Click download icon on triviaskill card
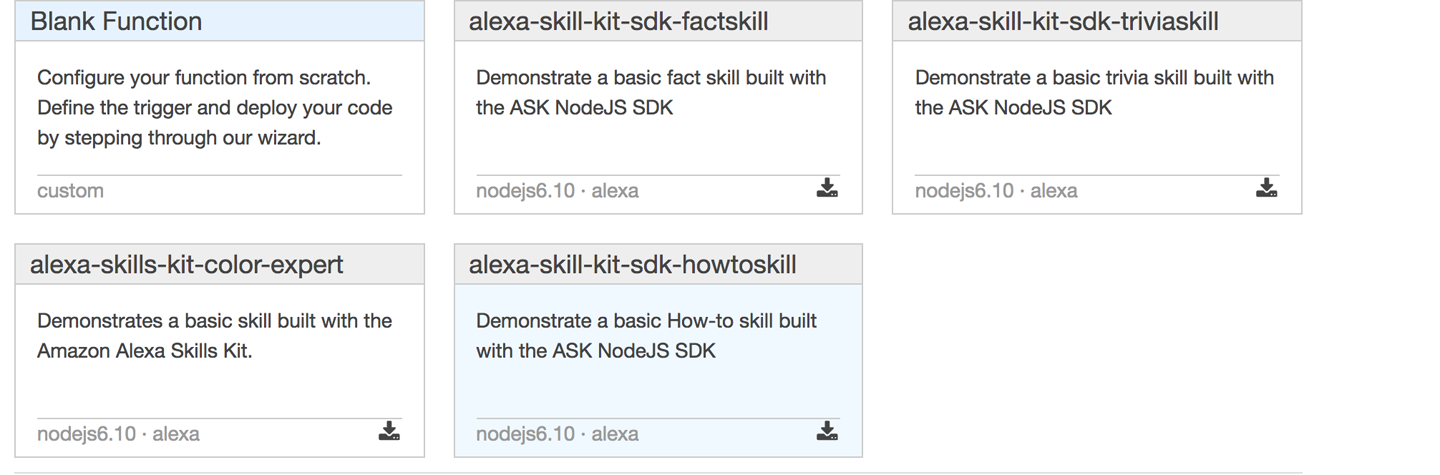The width and height of the screenshot is (1440, 475). (x=1266, y=188)
